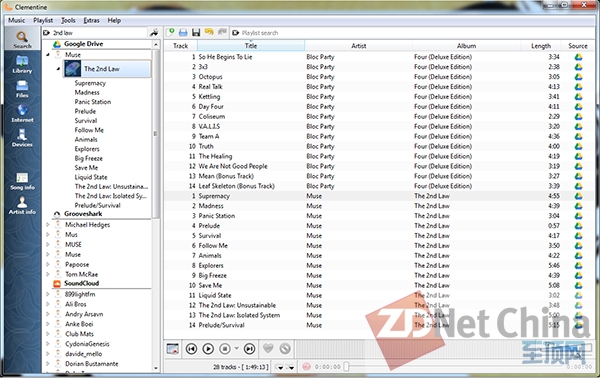
Task: Toggle the love heart button
Action: [268, 349]
